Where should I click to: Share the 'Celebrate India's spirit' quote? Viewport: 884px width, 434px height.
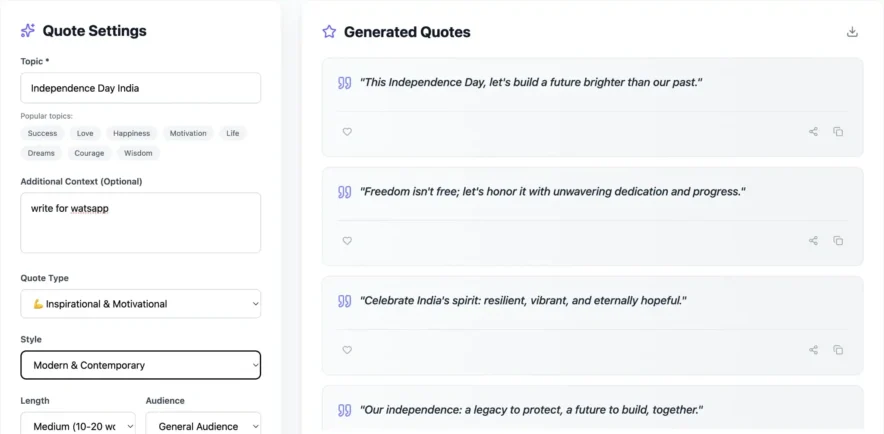tap(813, 350)
